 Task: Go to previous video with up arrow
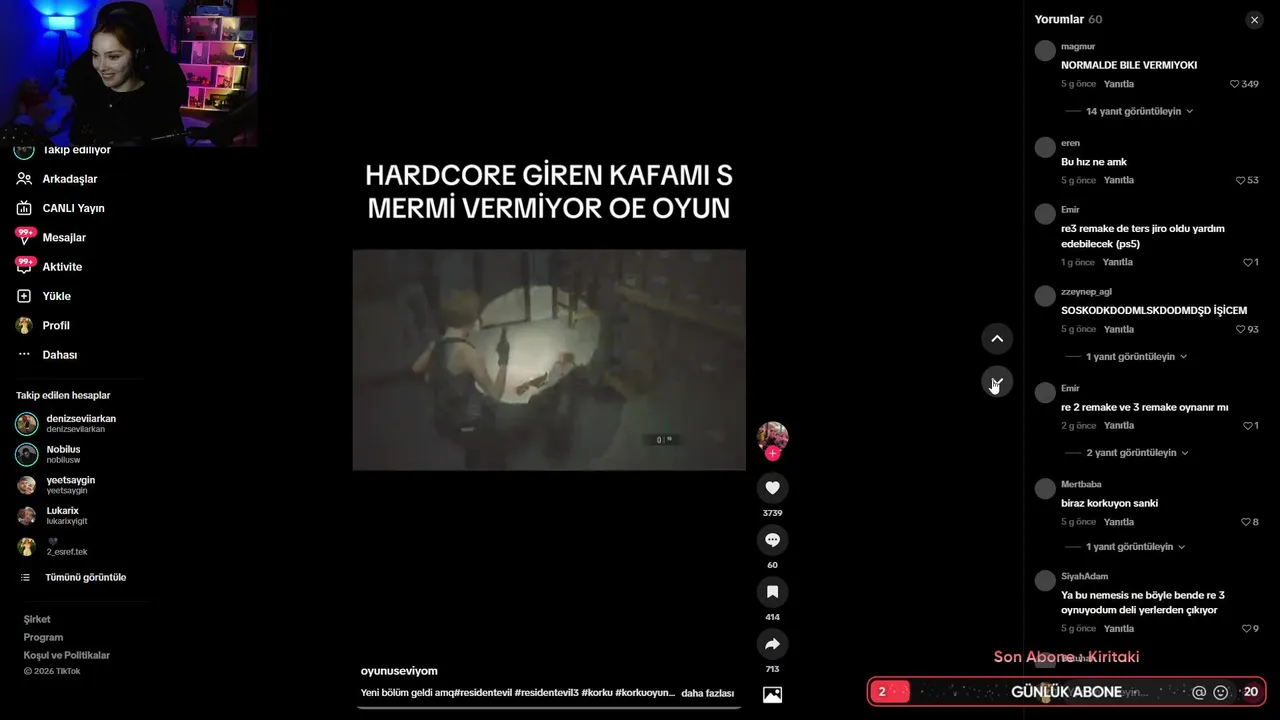[x=997, y=339]
